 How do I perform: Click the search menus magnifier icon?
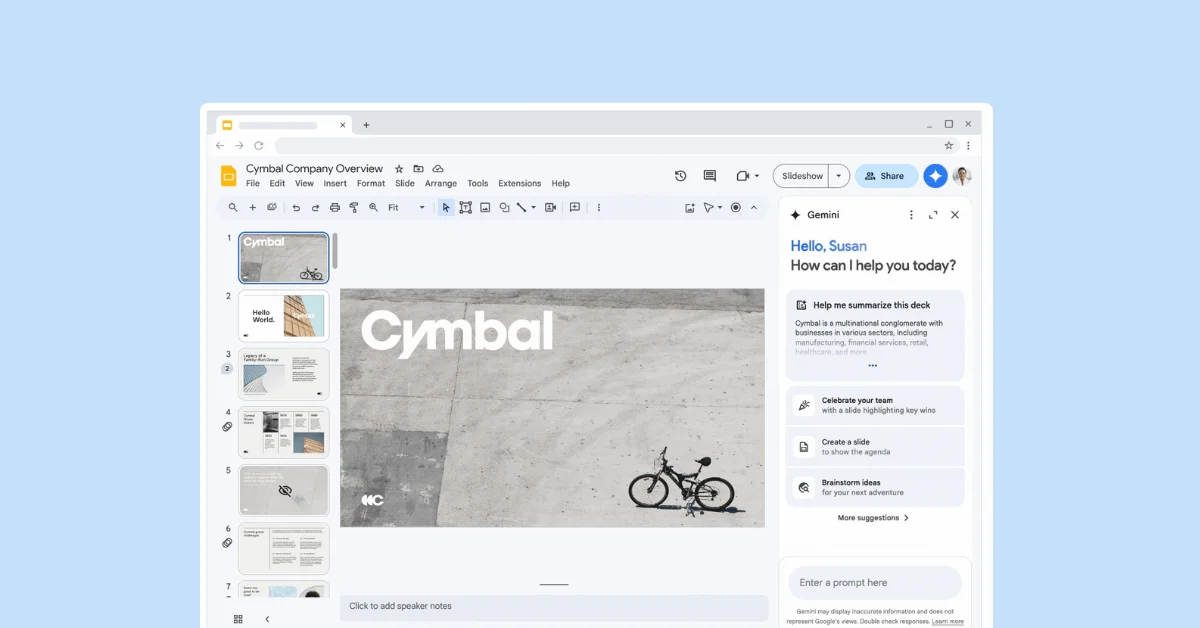(x=233, y=208)
